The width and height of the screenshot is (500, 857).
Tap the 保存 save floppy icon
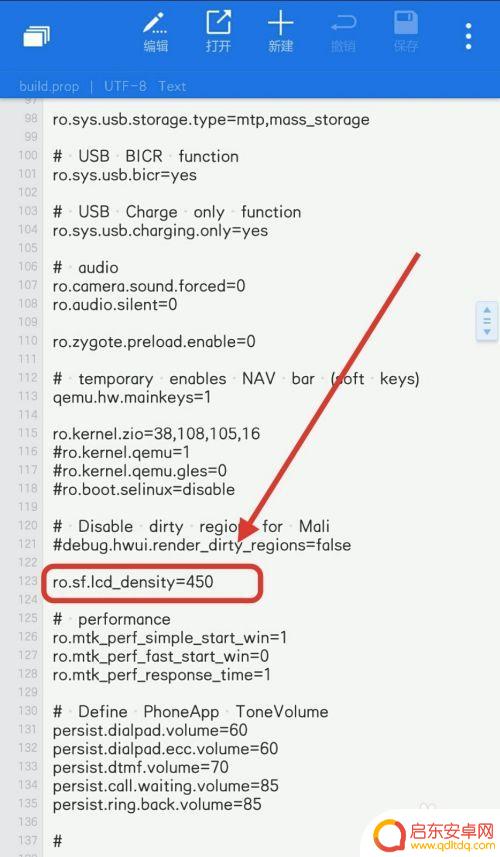(405, 32)
